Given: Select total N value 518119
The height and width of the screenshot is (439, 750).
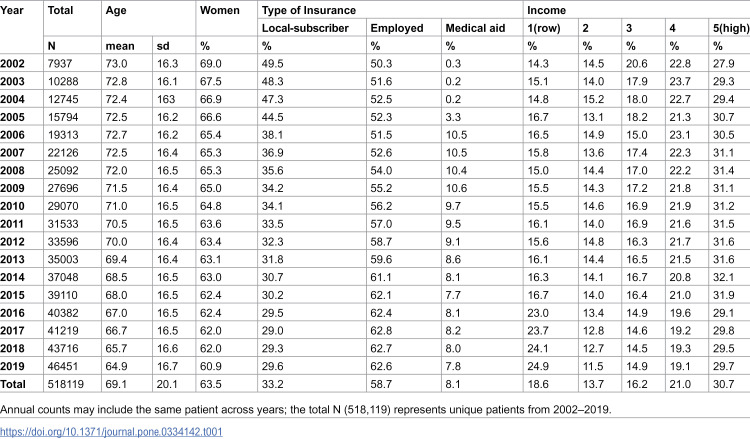Looking at the screenshot, I should click(66, 384).
